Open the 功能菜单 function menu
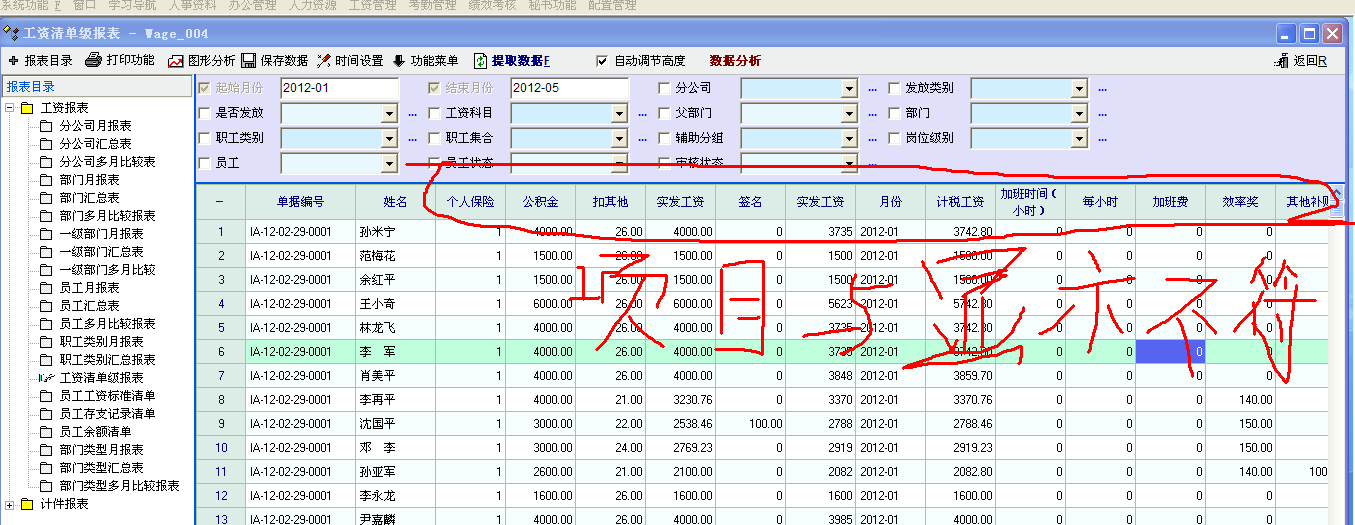Viewport: 1355px width, 525px height. (x=400, y=61)
